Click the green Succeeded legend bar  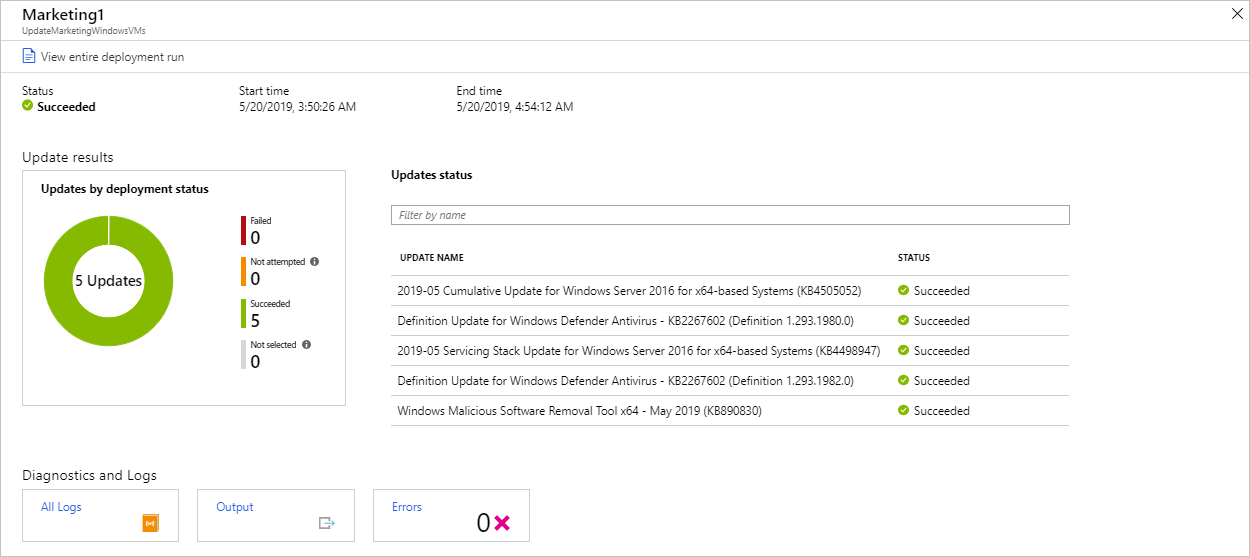[x=243, y=313]
